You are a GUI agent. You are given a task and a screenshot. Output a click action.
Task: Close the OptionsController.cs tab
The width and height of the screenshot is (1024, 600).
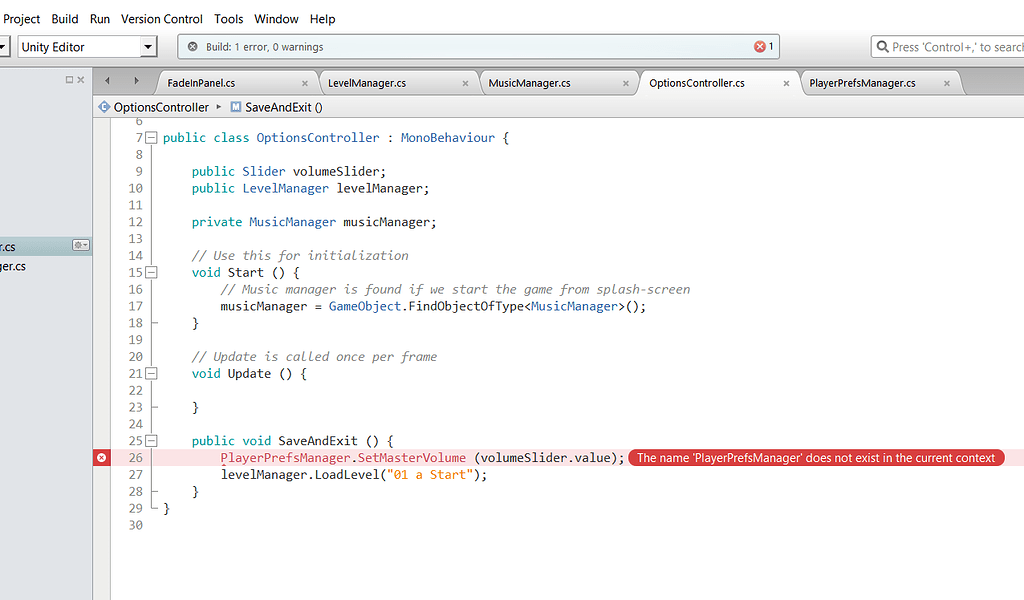pyautogui.click(x=786, y=84)
